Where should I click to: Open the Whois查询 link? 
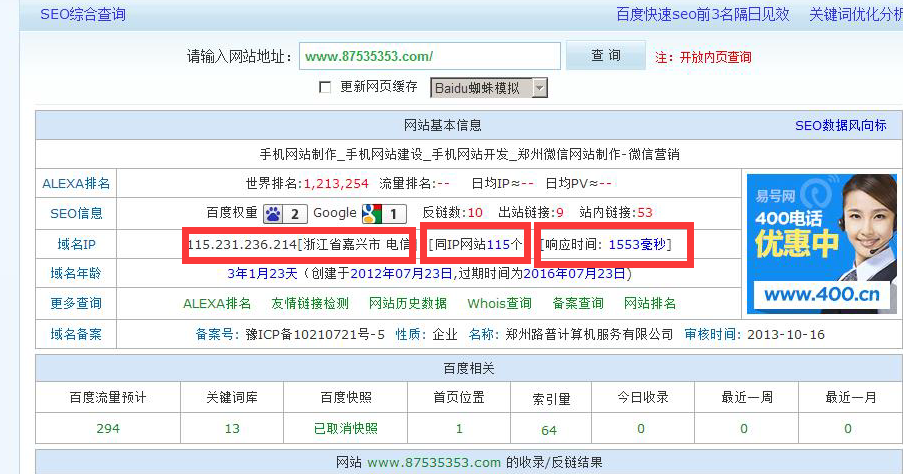(499, 303)
